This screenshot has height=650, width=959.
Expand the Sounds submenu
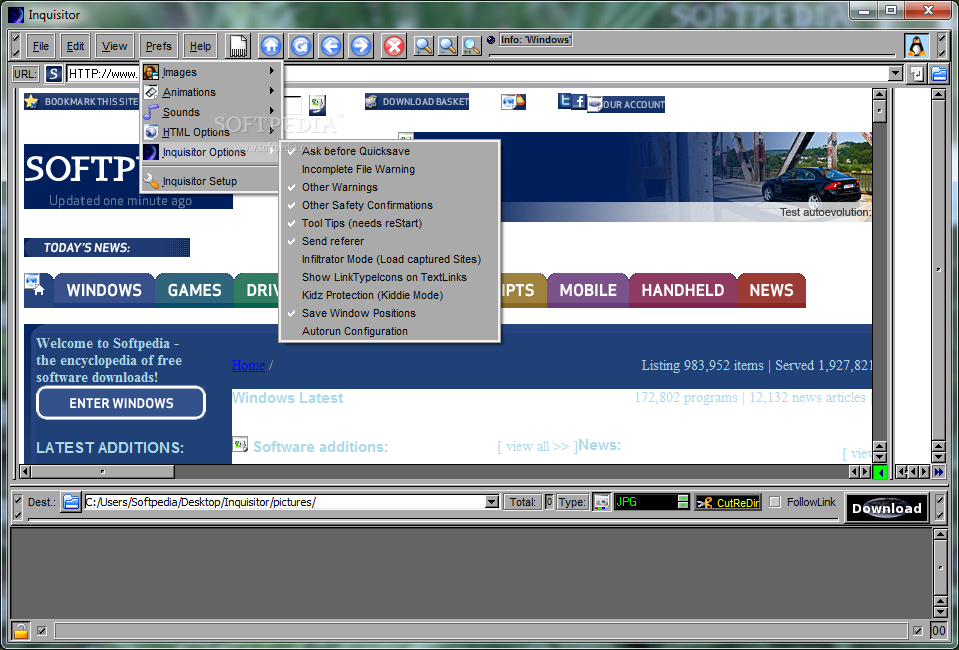click(x=212, y=113)
